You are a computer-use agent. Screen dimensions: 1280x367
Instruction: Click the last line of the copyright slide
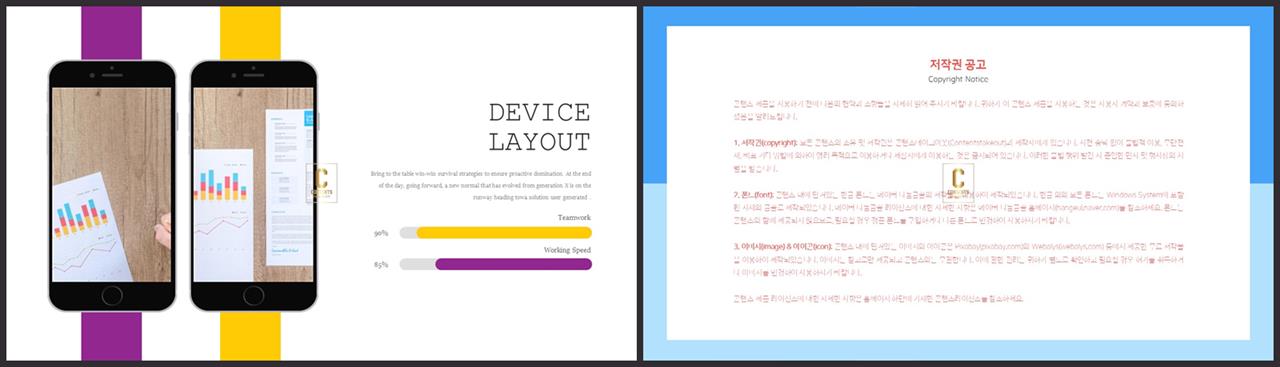[x=878, y=298]
